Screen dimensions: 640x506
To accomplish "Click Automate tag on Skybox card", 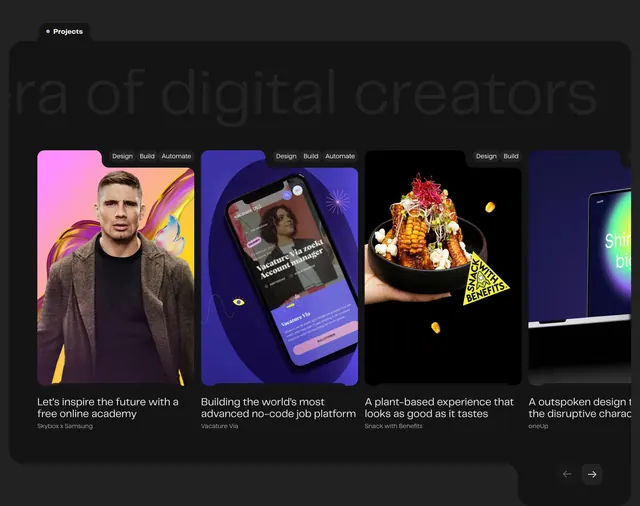I will tap(176, 156).
